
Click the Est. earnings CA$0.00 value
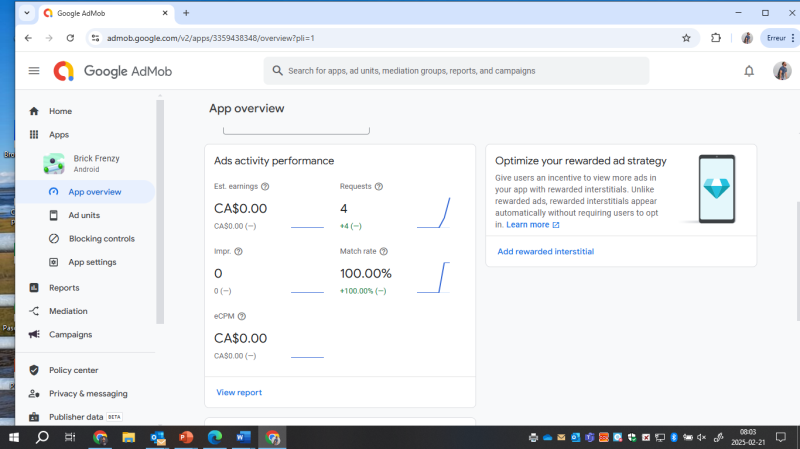[x=240, y=209]
